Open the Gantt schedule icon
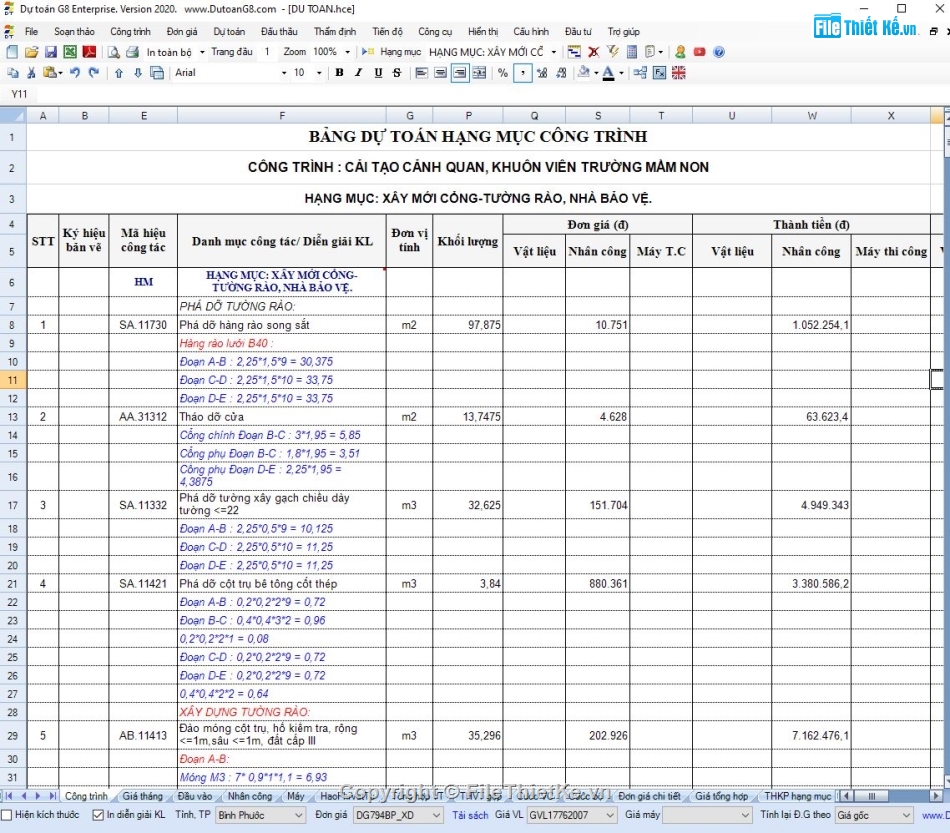The width and height of the screenshot is (950, 833). [574, 52]
